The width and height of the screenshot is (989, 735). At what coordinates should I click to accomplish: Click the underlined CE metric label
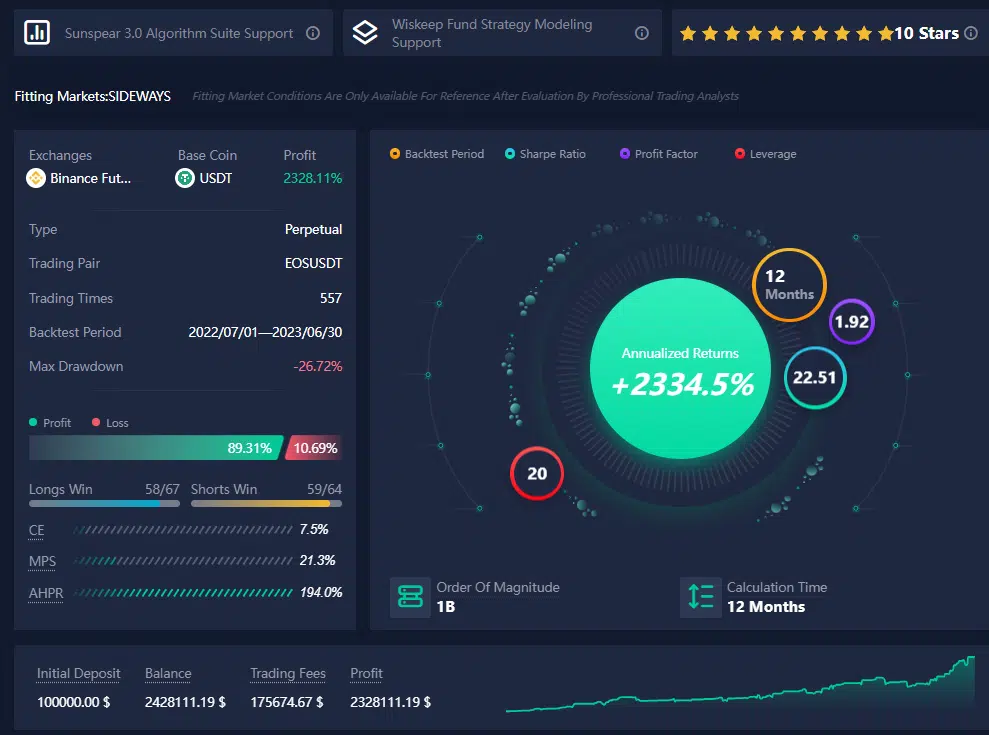[37, 529]
